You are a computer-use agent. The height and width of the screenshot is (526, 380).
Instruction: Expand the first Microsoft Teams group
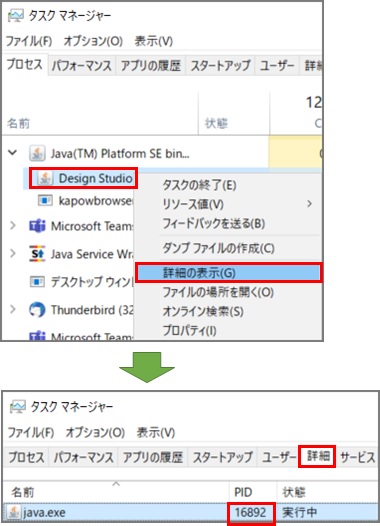point(13,225)
